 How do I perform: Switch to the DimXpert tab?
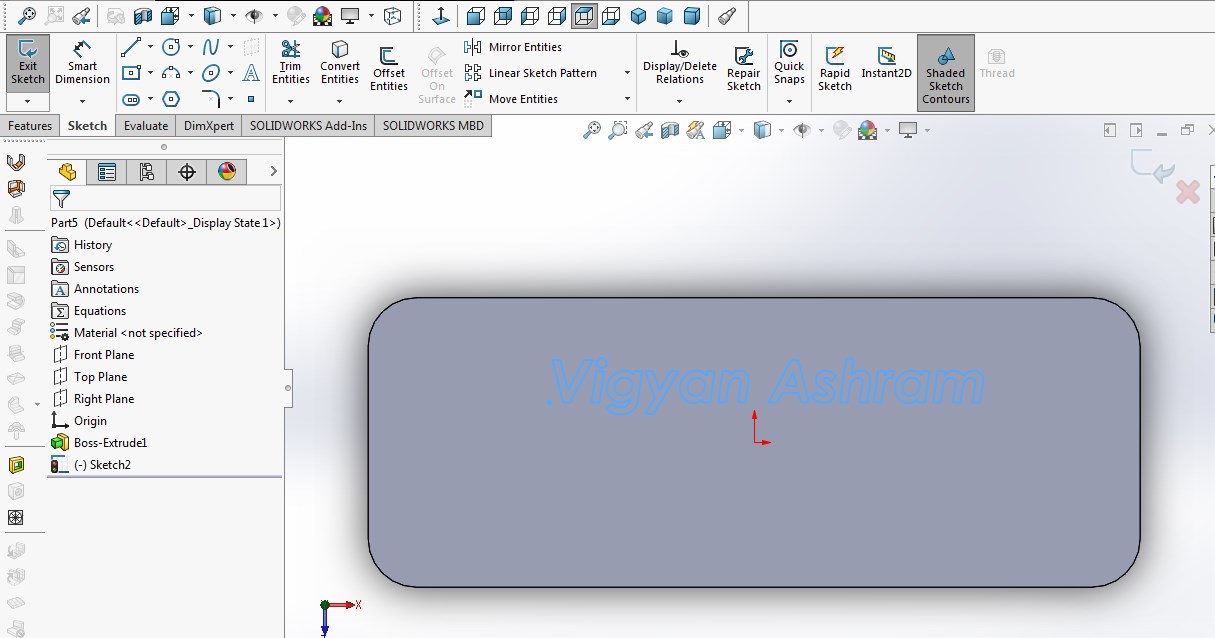[209, 126]
